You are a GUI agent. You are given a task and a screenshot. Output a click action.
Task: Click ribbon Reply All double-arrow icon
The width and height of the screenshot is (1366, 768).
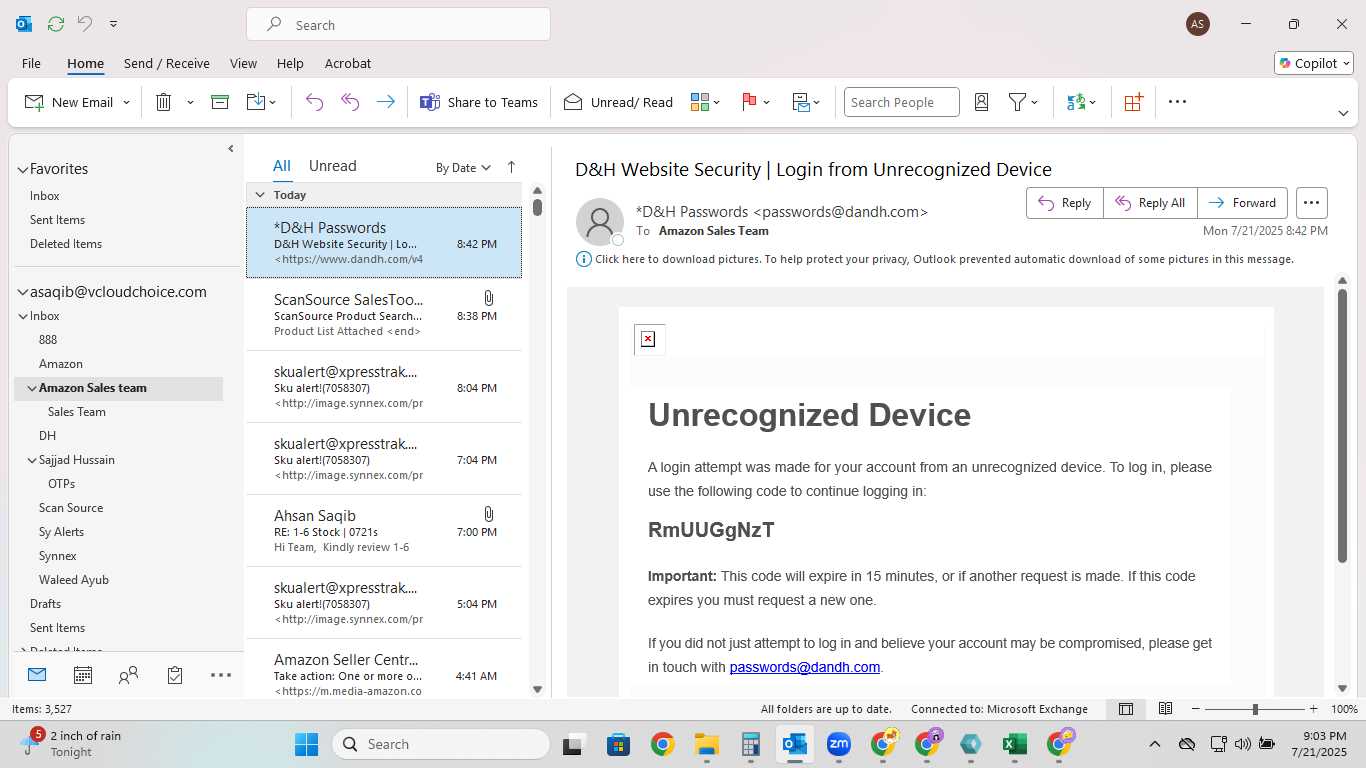pyautogui.click(x=350, y=102)
